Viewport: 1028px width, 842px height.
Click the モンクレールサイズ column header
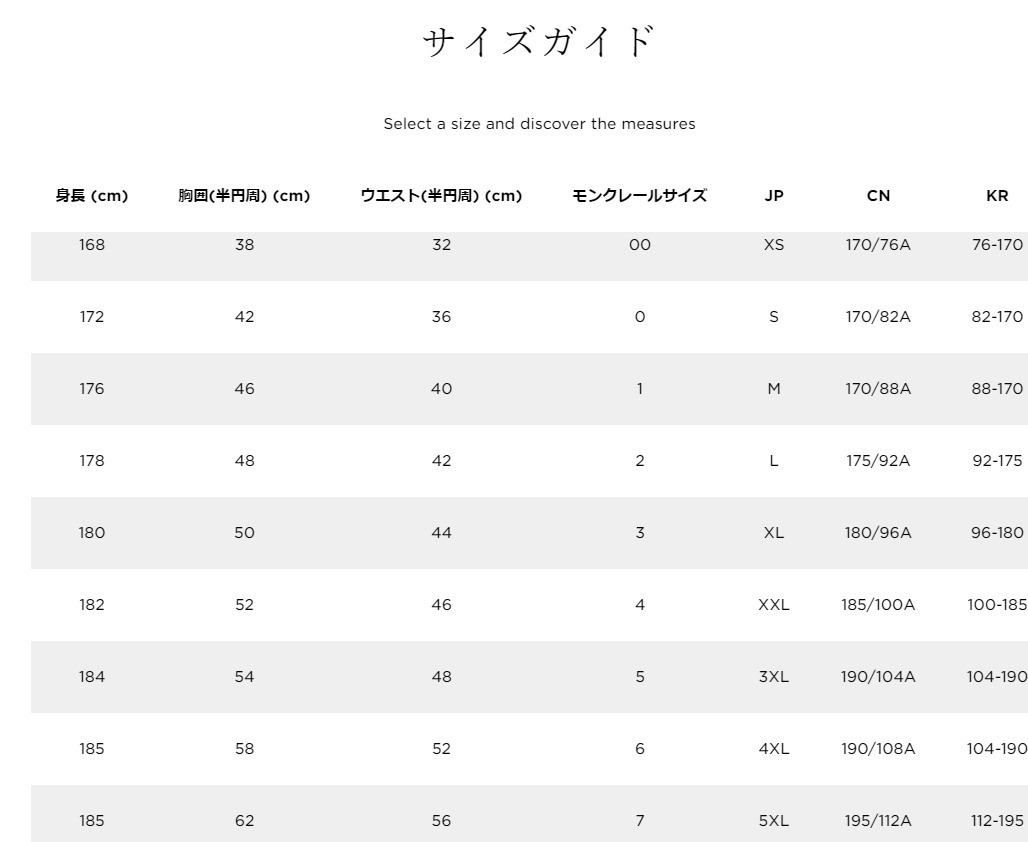(x=639, y=196)
